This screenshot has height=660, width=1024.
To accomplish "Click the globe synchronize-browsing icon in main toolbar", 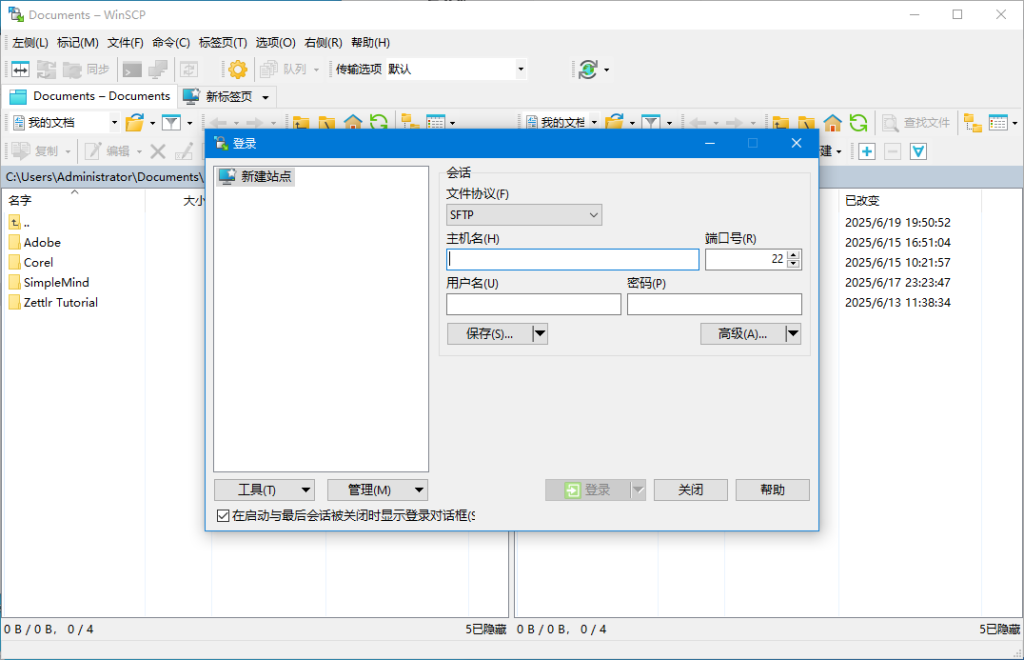I will (x=588, y=69).
